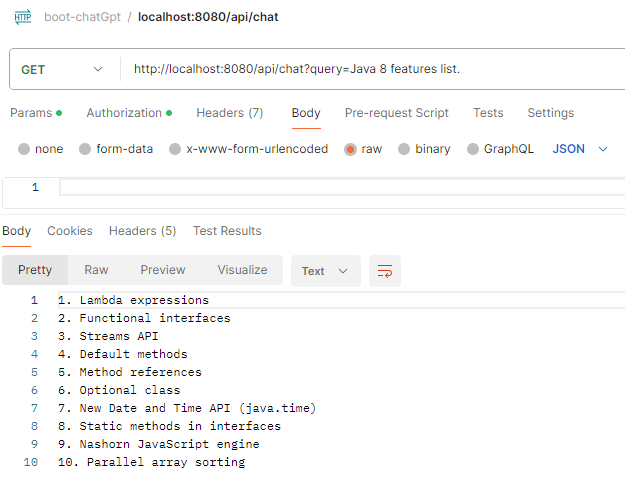Open the request Headers (7) tab
Image resolution: width=625 pixels, height=485 pixels.
click(x=230, y=113)
